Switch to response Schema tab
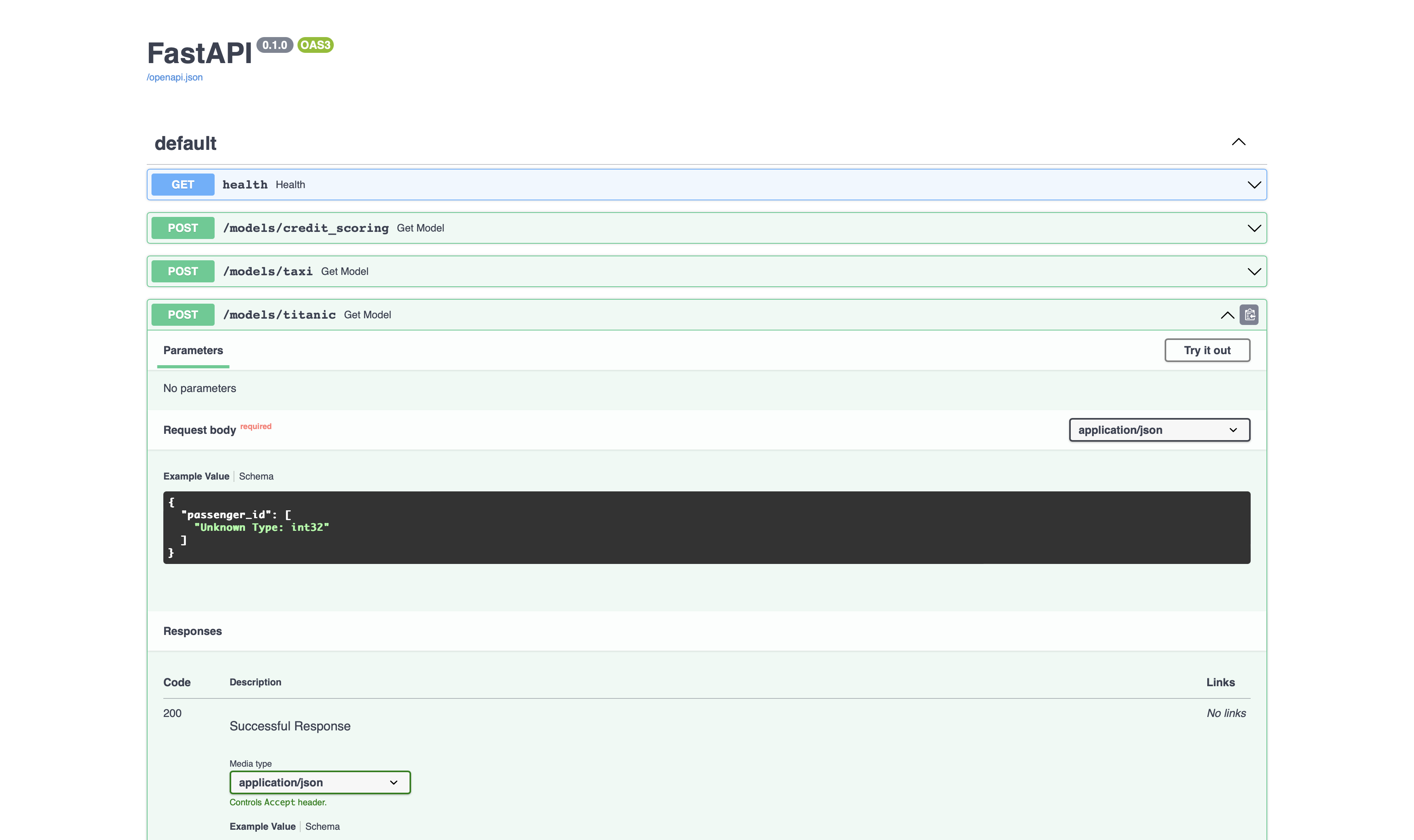Image resolution: width=1414 pixels, height=840 pixels. tap(322, 827)
